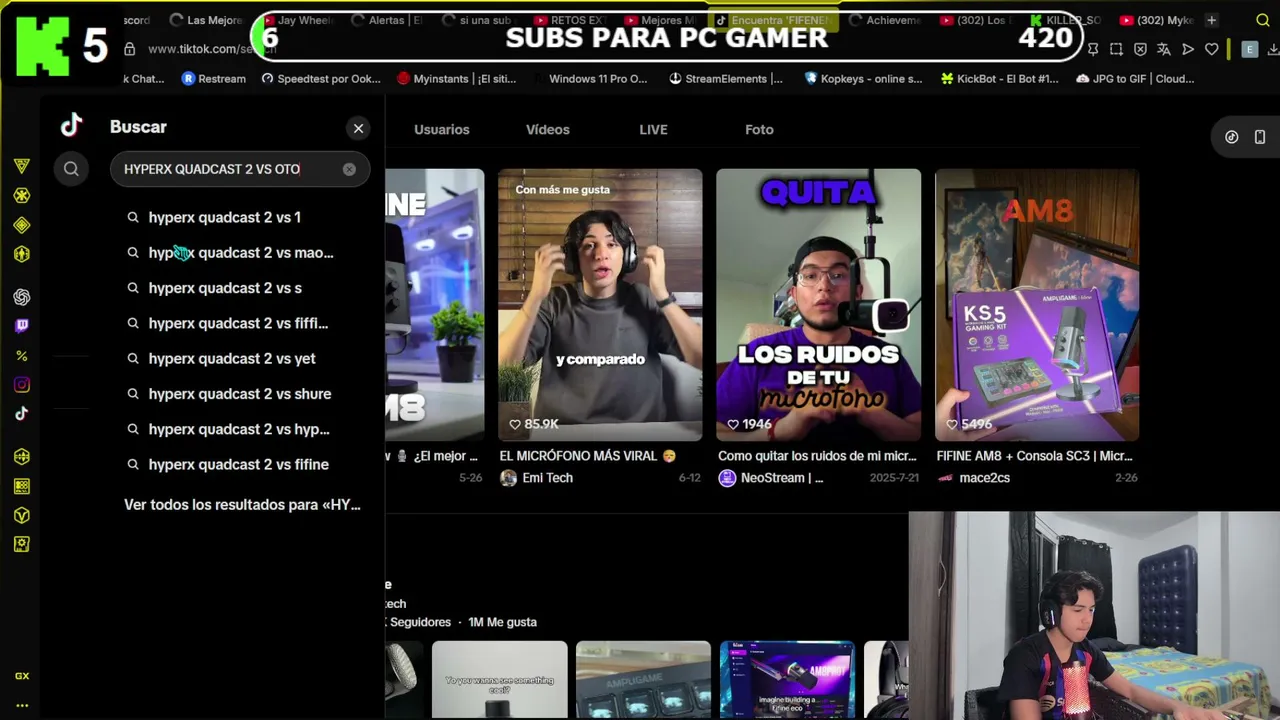The height and width of the screenshot is (720, 1280).
Task: Open the Twitch sidebar icon
Action: 22,326
